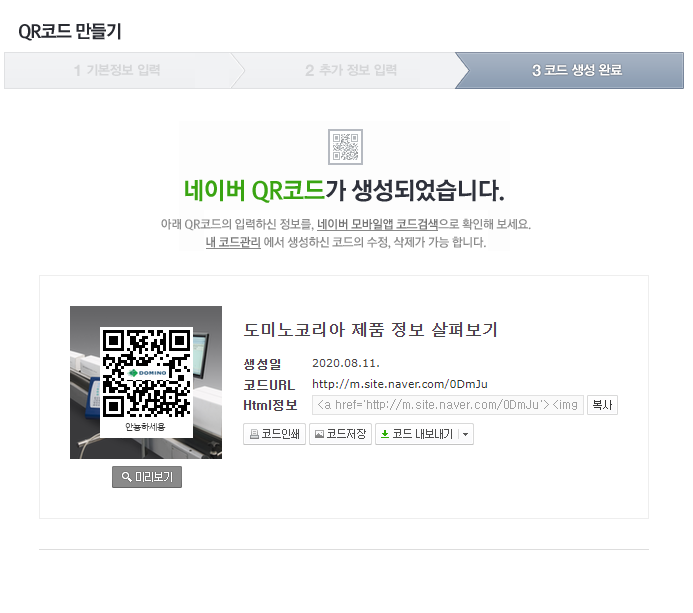
Task: Click the title 도미노코리아 제품 정보 살펴보기
Action: tap(370, 330)
